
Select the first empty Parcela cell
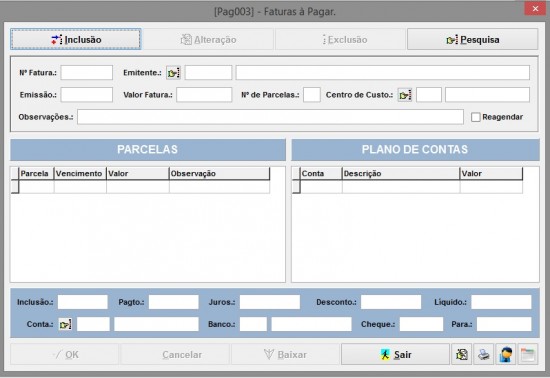(36, 187)
